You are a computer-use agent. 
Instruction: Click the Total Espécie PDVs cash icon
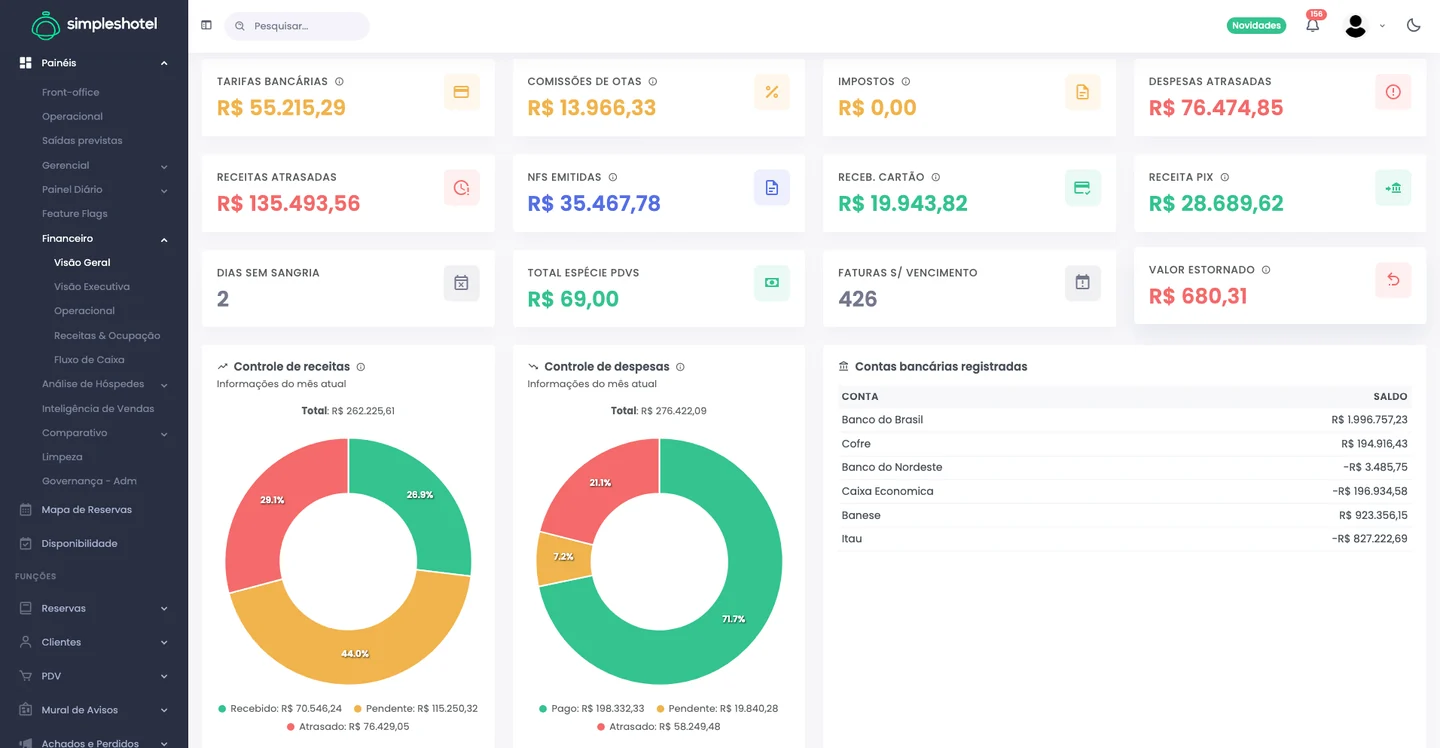[771, 283]
